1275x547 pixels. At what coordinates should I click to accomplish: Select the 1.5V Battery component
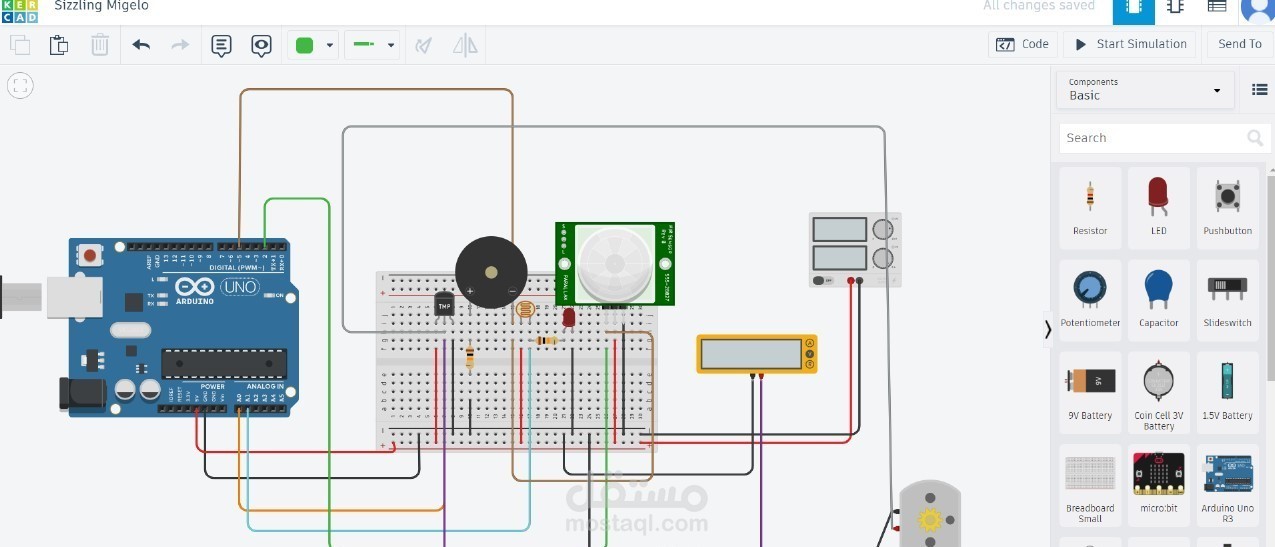click(1228, 392)
